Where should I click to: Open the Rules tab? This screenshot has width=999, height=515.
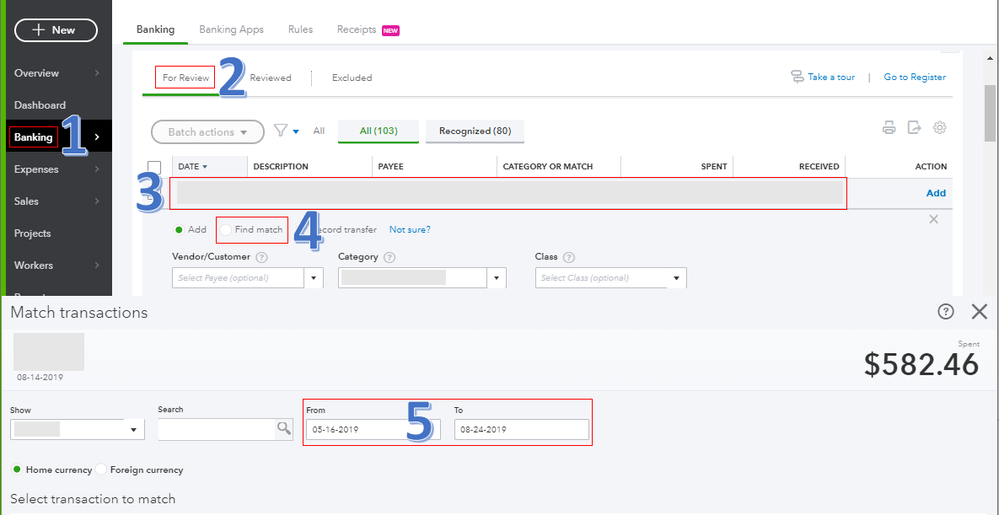click(300, 29)
